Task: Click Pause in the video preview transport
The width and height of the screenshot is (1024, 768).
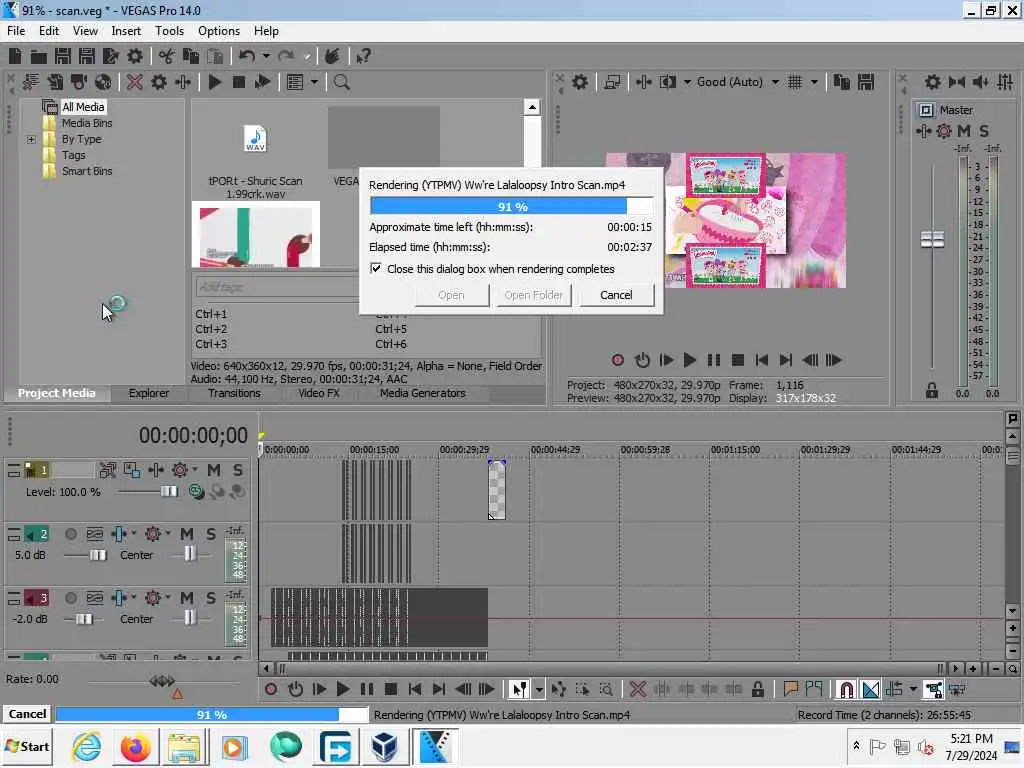Action: coord(714,360)
